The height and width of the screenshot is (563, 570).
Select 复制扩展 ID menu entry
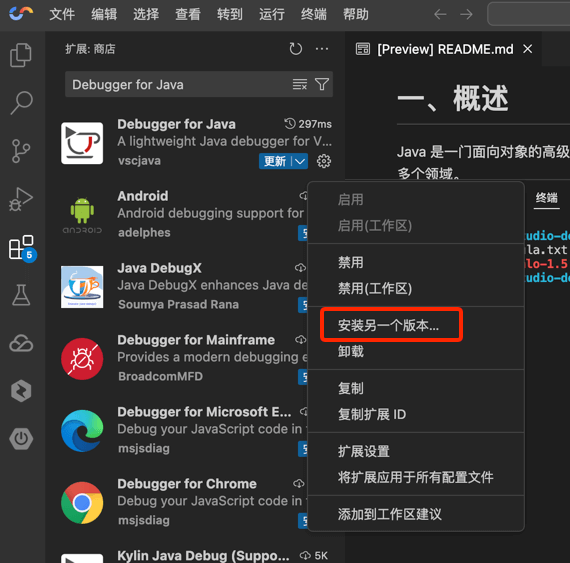click(416, 414)
